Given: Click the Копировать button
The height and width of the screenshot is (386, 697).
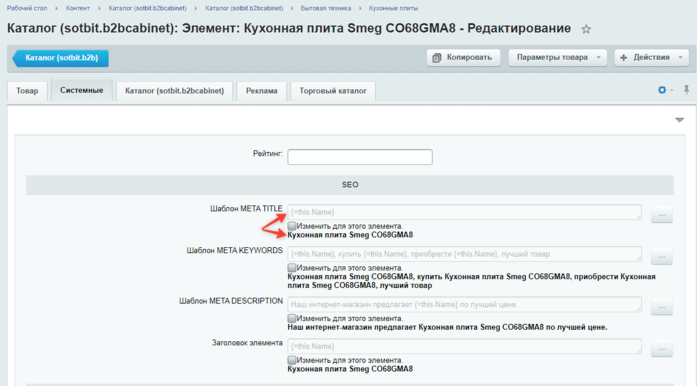Looking at the screenshot, I should coord(463,57).
